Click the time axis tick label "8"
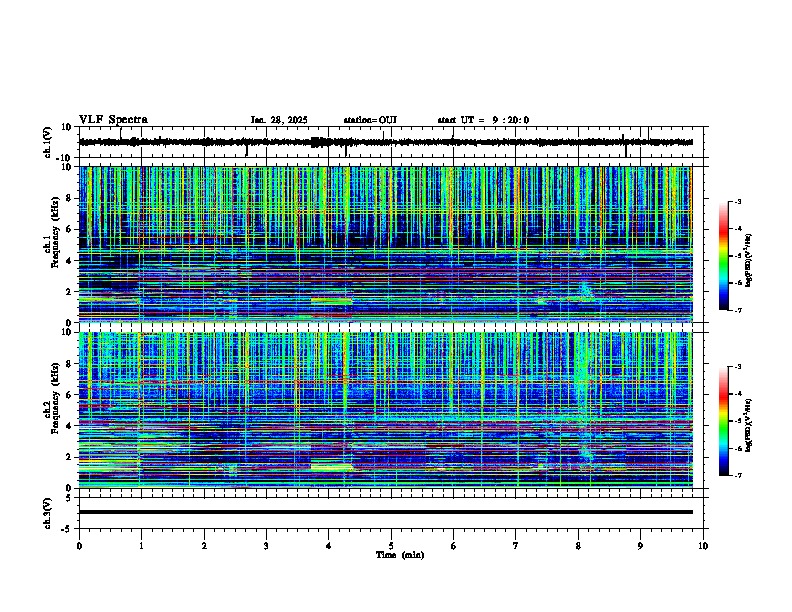The image size is (792, 612). pyautogui.click(x=578, y=546)
